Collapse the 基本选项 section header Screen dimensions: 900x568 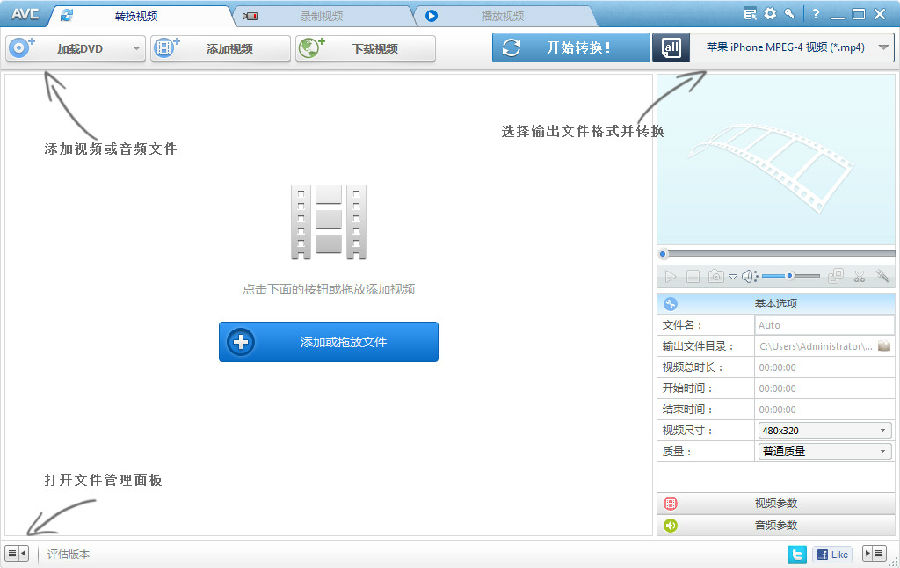(776, 304)
